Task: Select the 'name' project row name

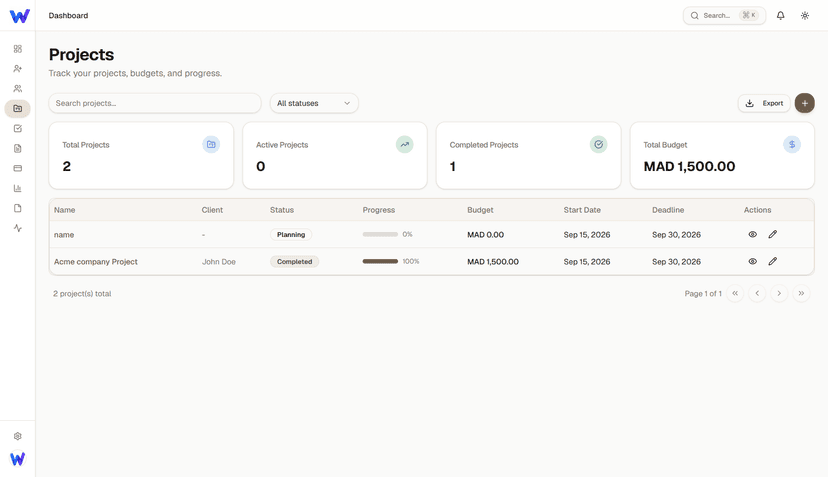Action: point(64,235)
